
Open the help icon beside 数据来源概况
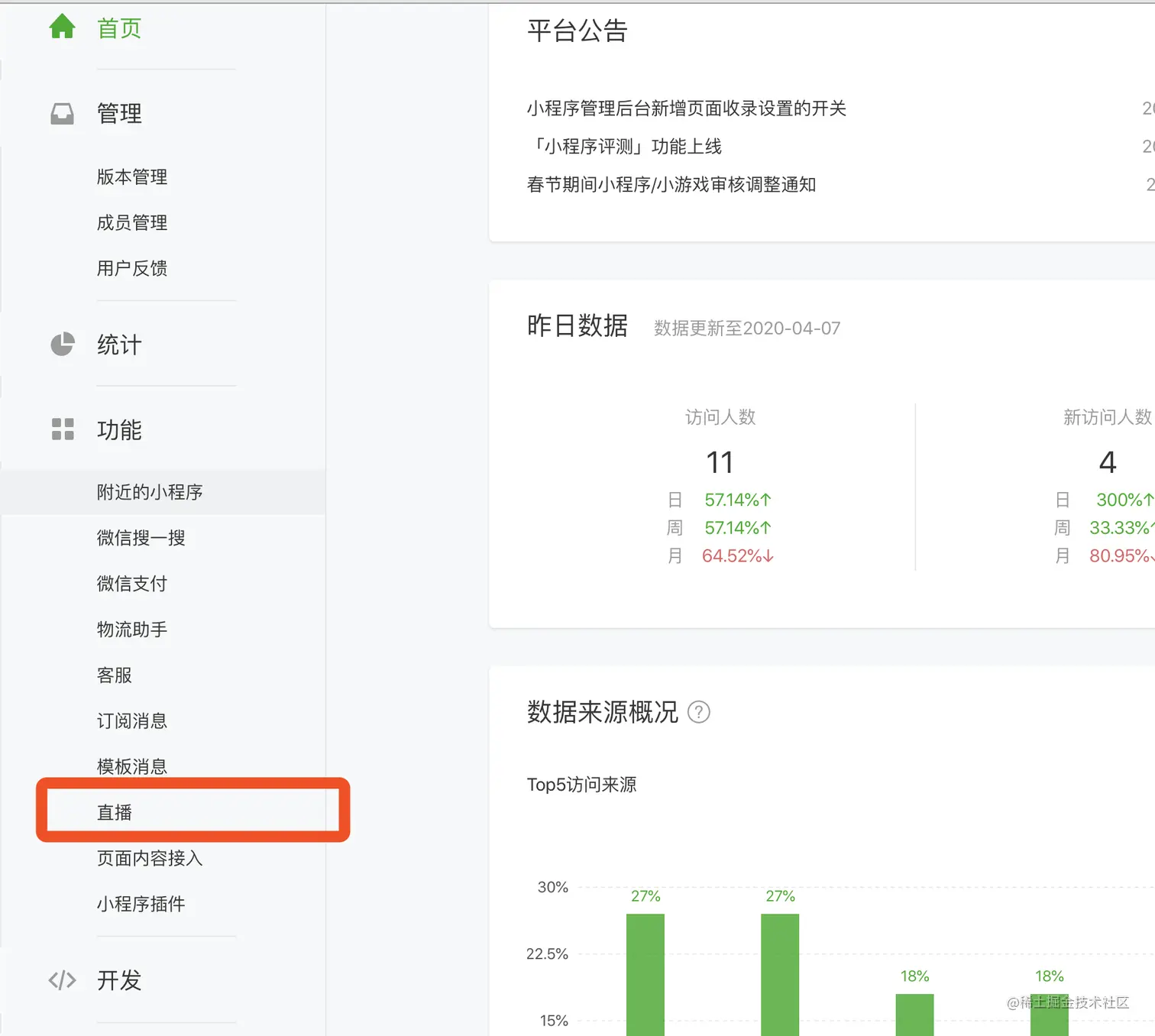[700, 712]
